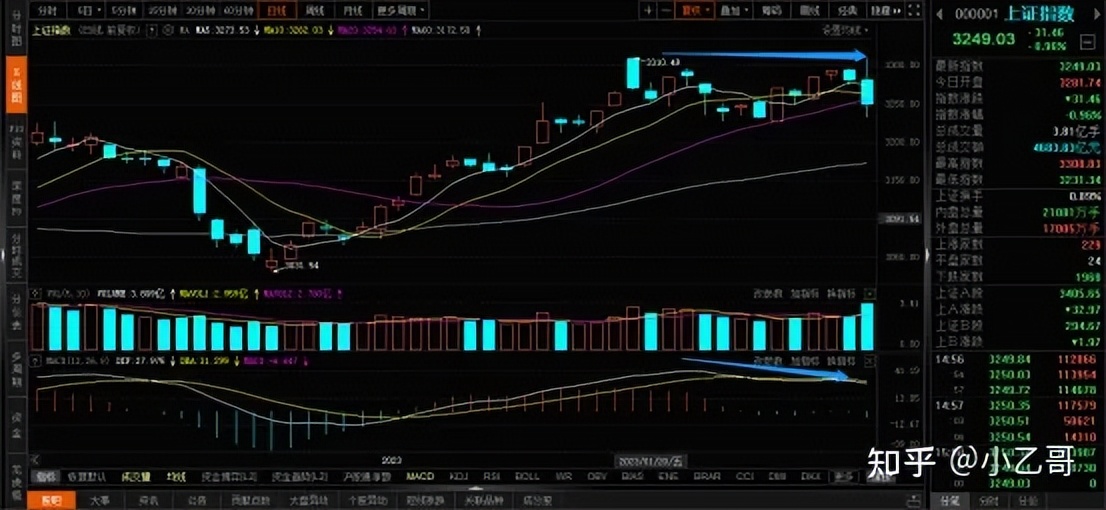Click small box at volume panel right corner
1106x510 pixels.
click(x=870, y=293)
